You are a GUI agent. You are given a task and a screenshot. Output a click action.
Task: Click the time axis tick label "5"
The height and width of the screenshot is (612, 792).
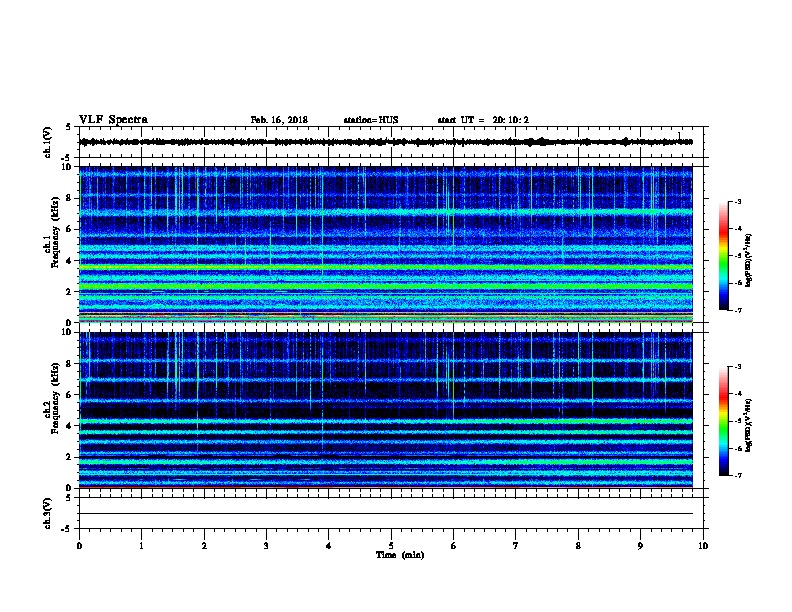click(391, 546)
